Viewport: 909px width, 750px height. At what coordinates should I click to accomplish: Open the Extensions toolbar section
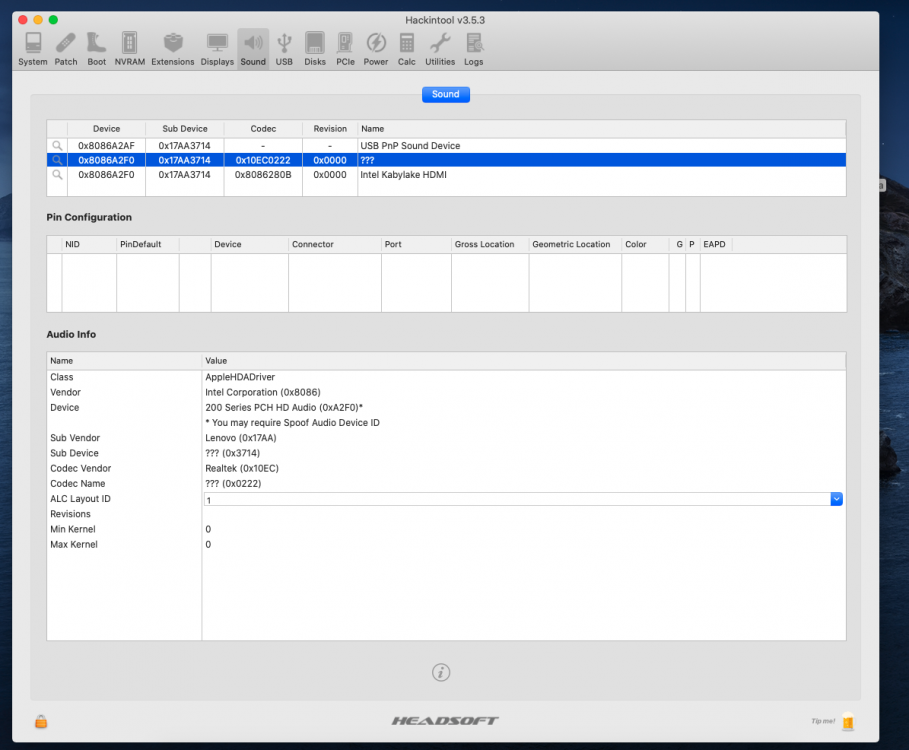point(173,49)
